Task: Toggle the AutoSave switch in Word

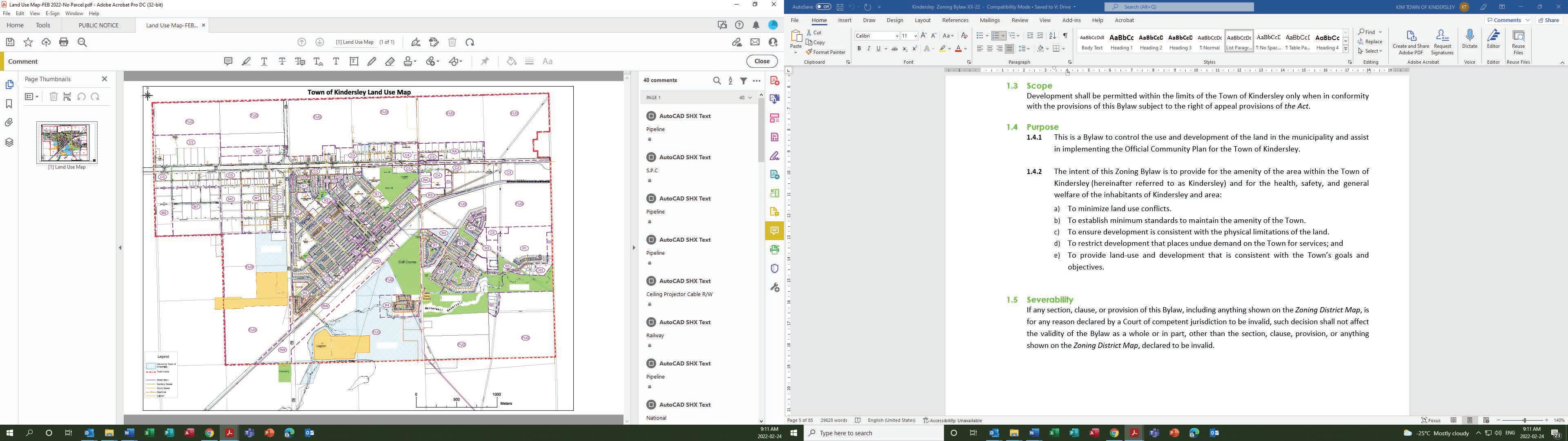Action: click(823, 7)
